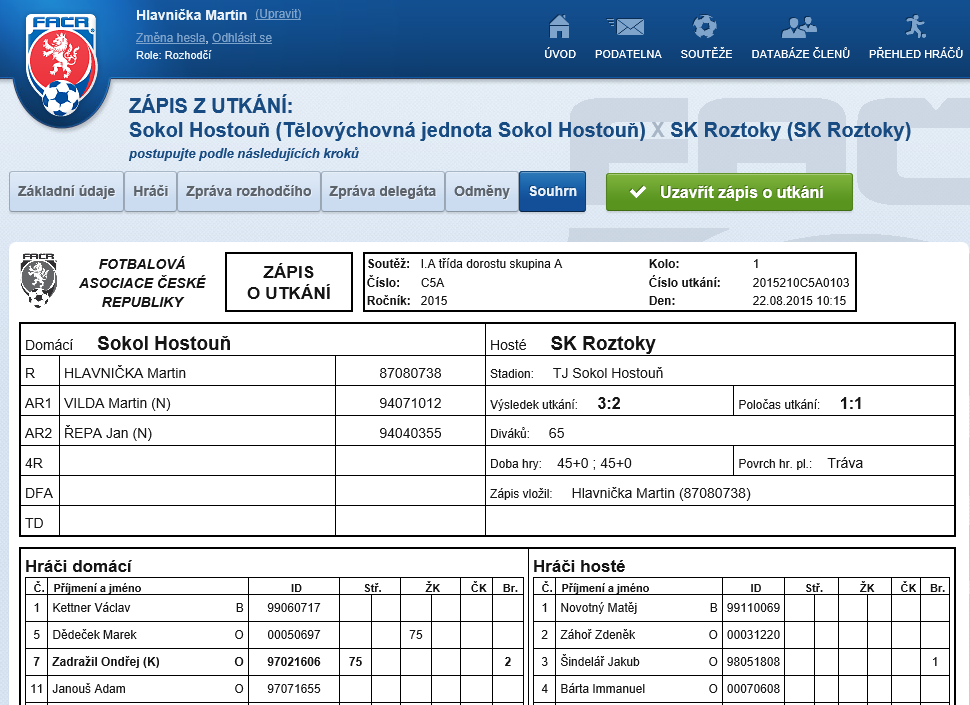Click the Upravit profile link
The height and width of the screenshot is (705, 970).
(278, 14)
